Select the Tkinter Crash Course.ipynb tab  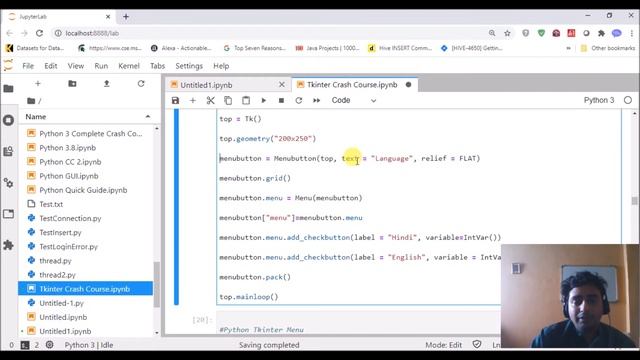coord(352,84)
